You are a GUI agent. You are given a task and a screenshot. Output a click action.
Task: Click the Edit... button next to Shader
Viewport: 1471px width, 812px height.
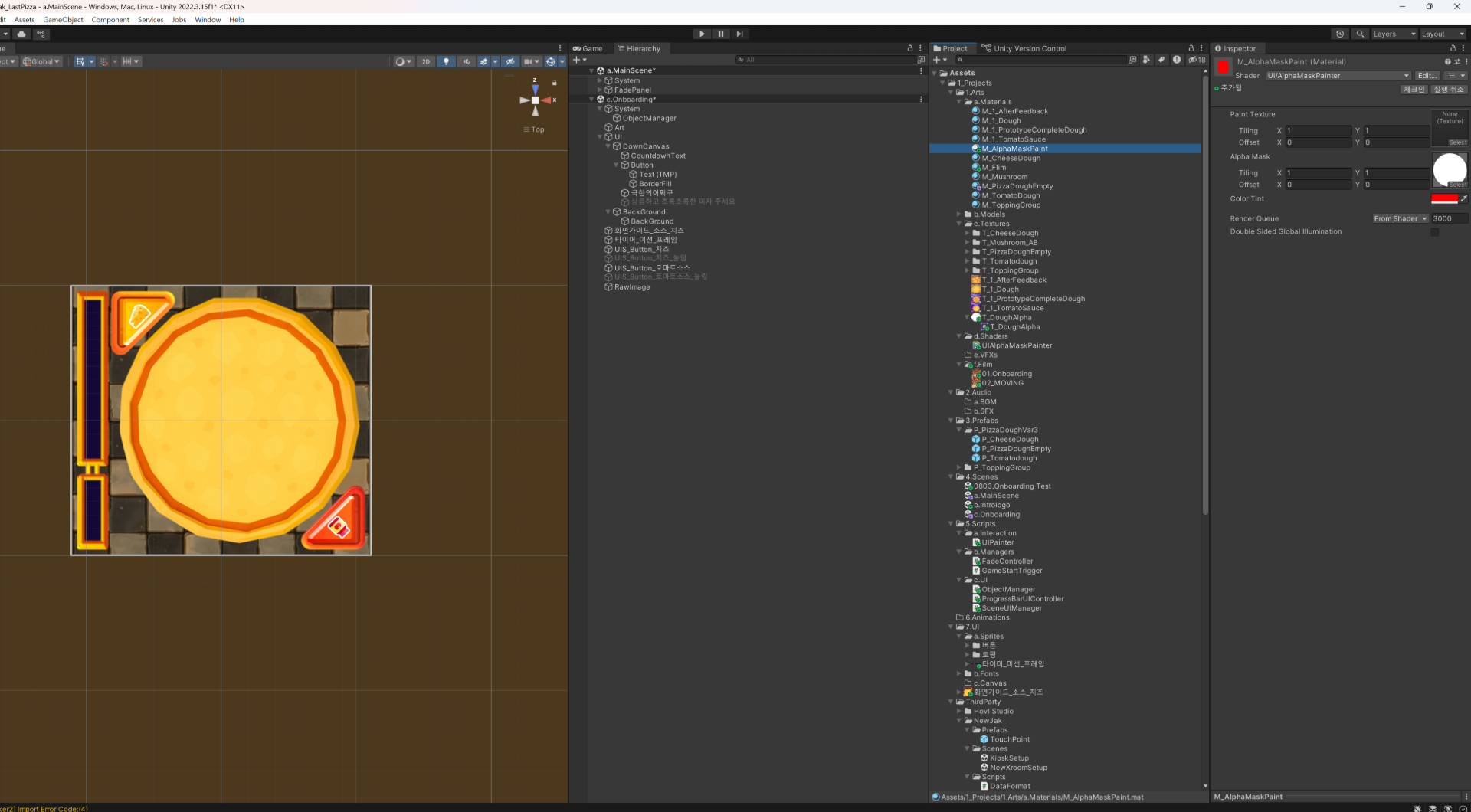pyautogui.click(x=1427, y=76)
